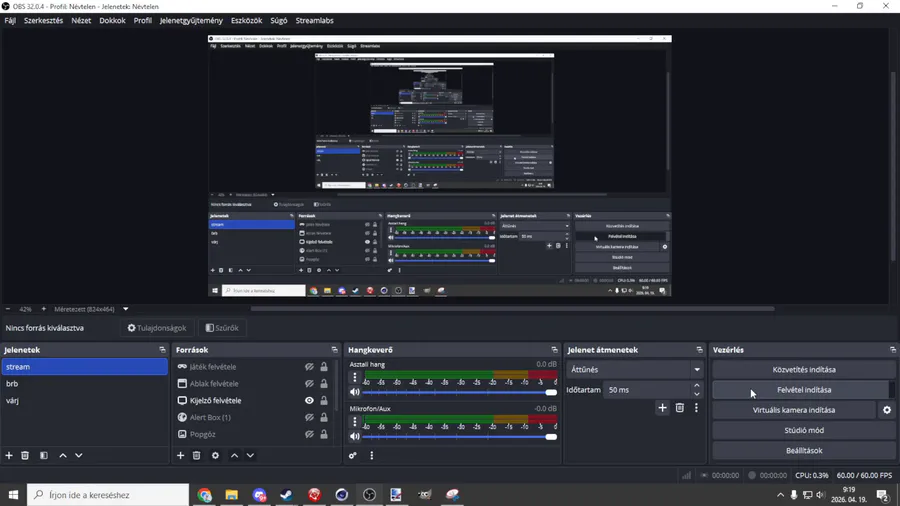Open the Fájl menu
900x506 pixels.
pos(10,20)
